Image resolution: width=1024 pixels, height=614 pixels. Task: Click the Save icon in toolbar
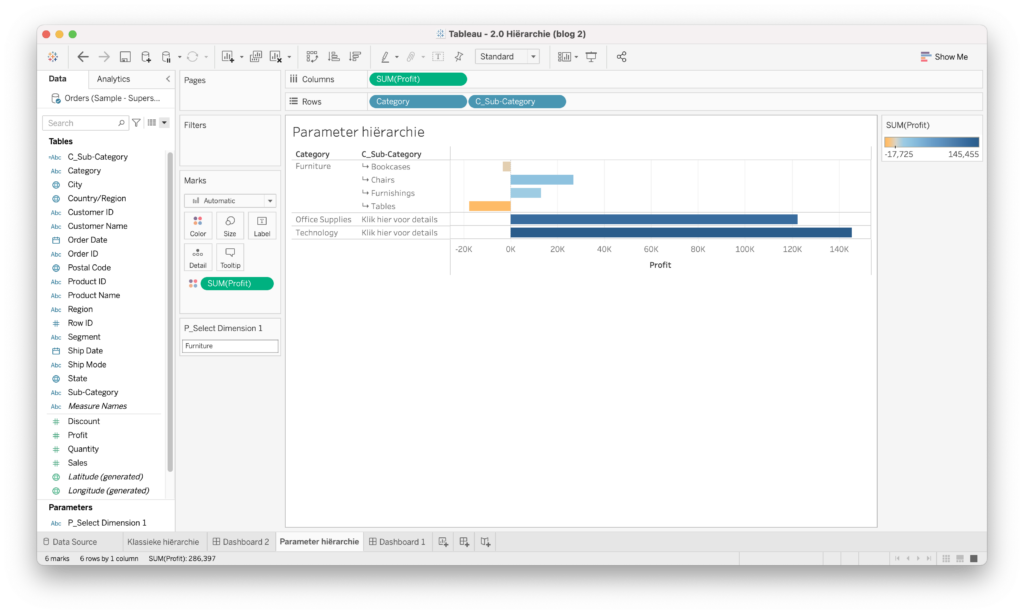125,57
